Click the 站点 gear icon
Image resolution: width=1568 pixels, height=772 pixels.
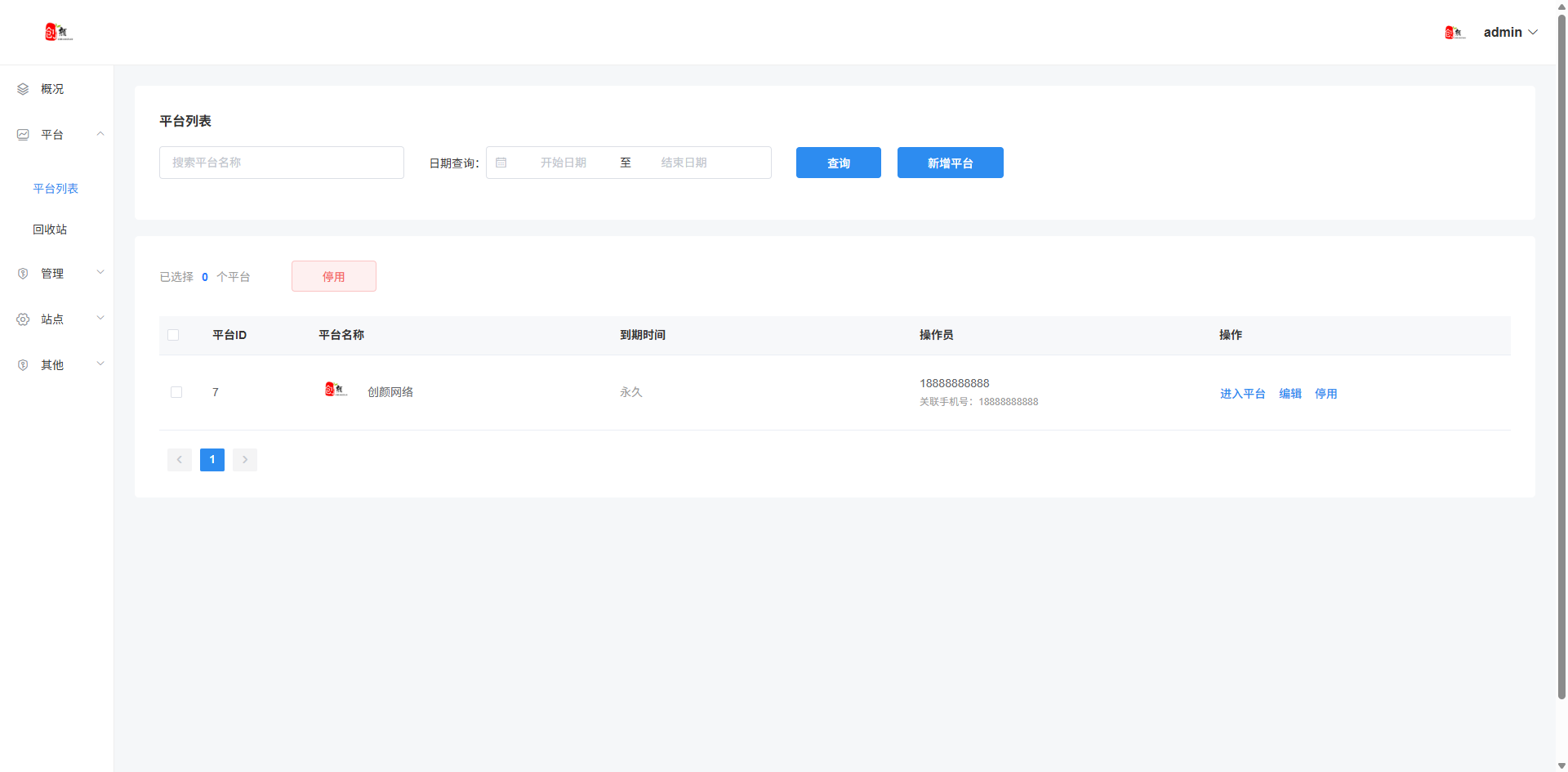23,319
